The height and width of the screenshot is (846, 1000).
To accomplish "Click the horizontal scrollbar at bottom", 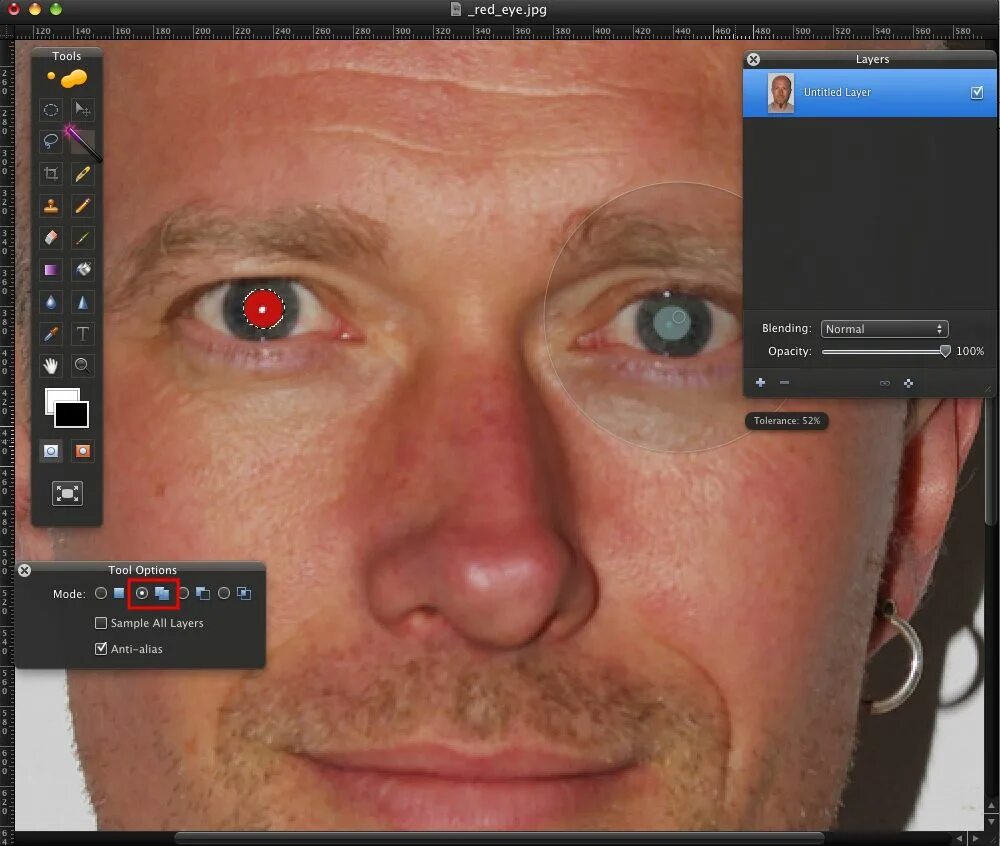I will [499, 836].
